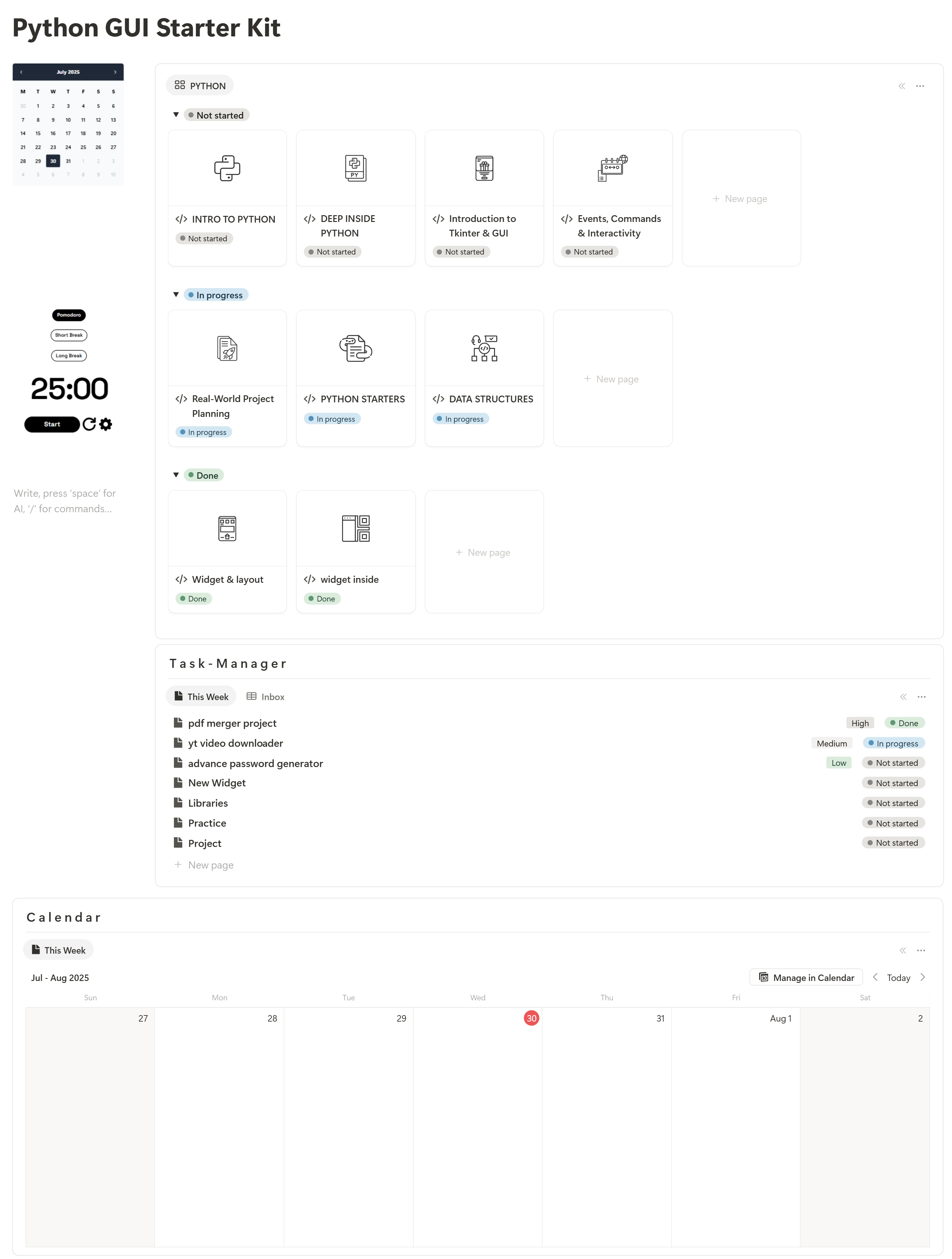Collapse the In progress group
The width and height of the screenshot is (952, 1259).
click(176, 295)
